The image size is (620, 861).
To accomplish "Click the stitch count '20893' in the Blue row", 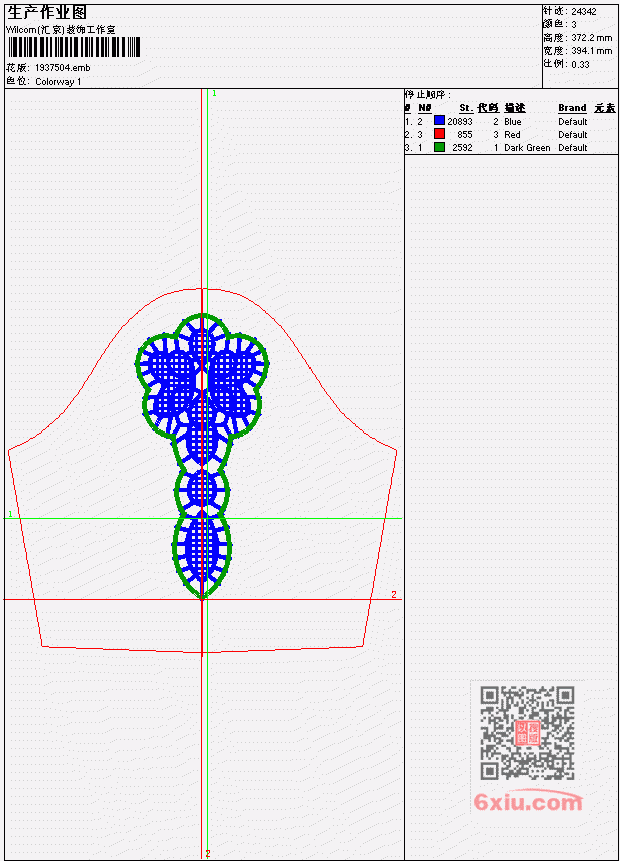I will coord(460,121).
